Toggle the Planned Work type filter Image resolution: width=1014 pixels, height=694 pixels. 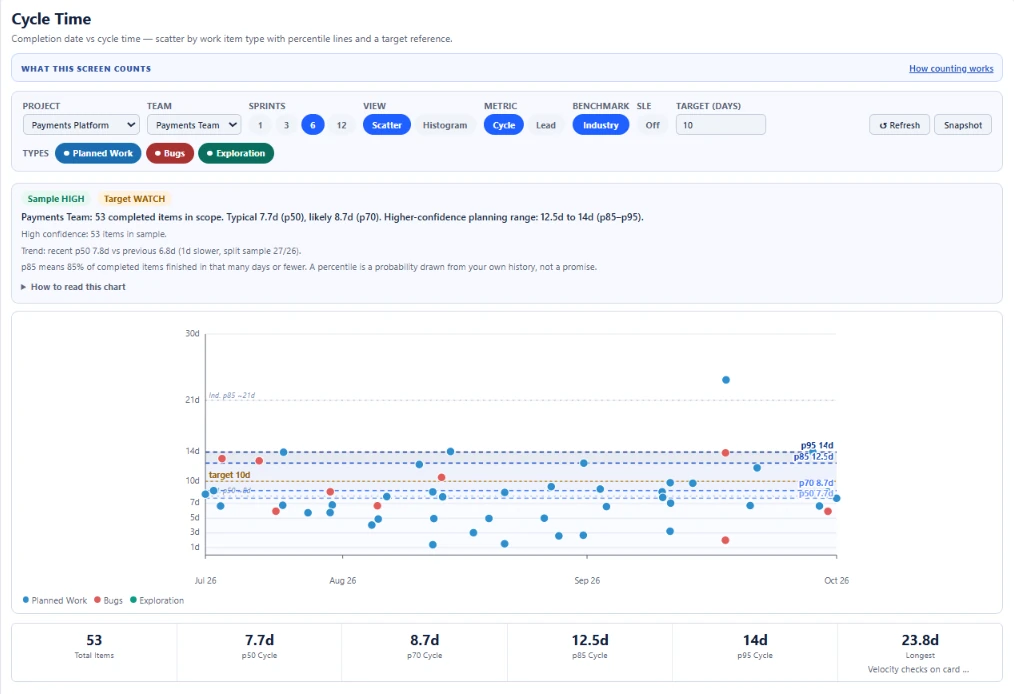[x=98, y=153]
